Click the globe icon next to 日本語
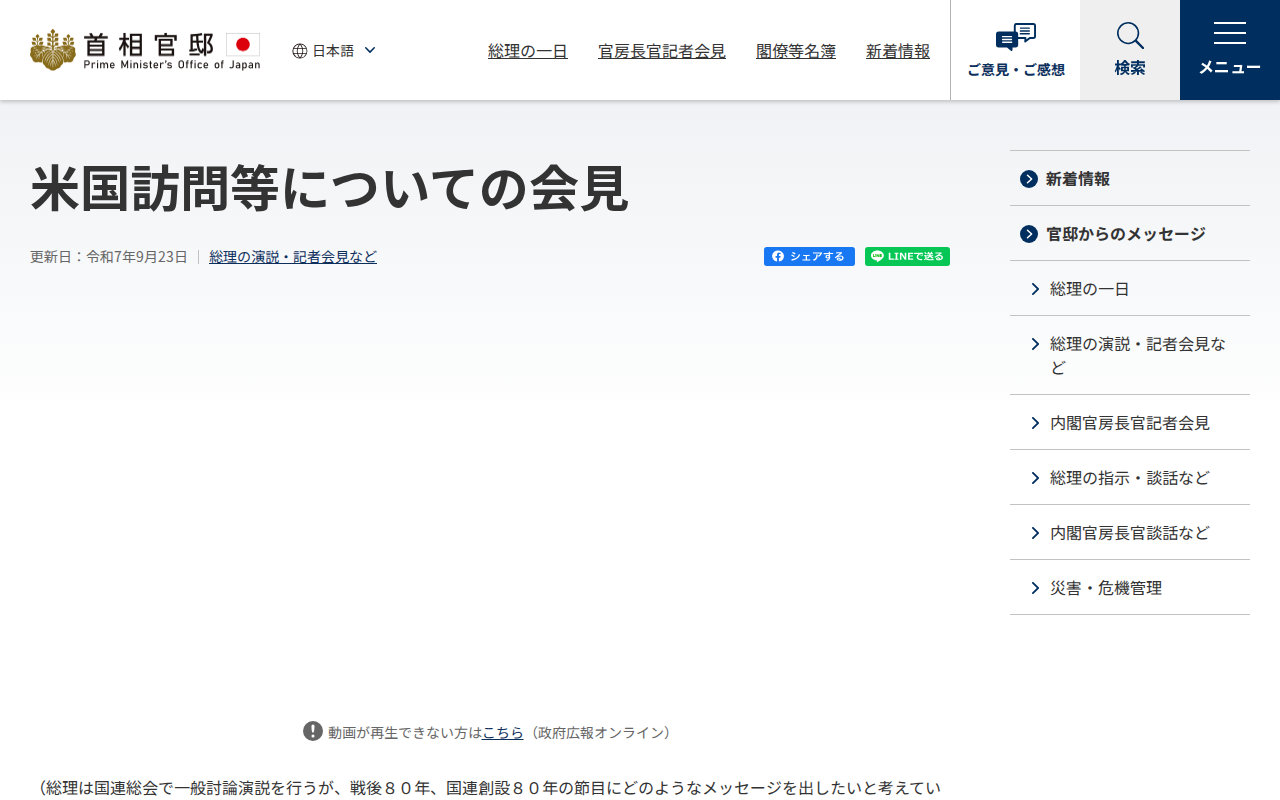Screen dimensions: 1280x800 (300, 51)
